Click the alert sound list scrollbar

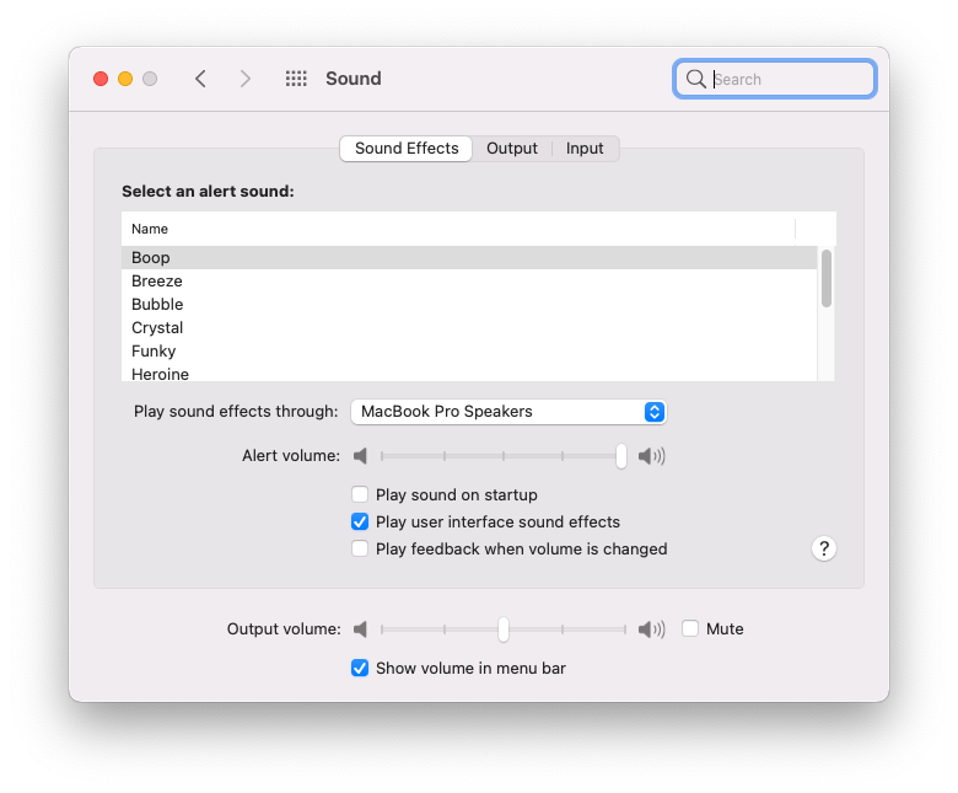(x=826, y=280)
